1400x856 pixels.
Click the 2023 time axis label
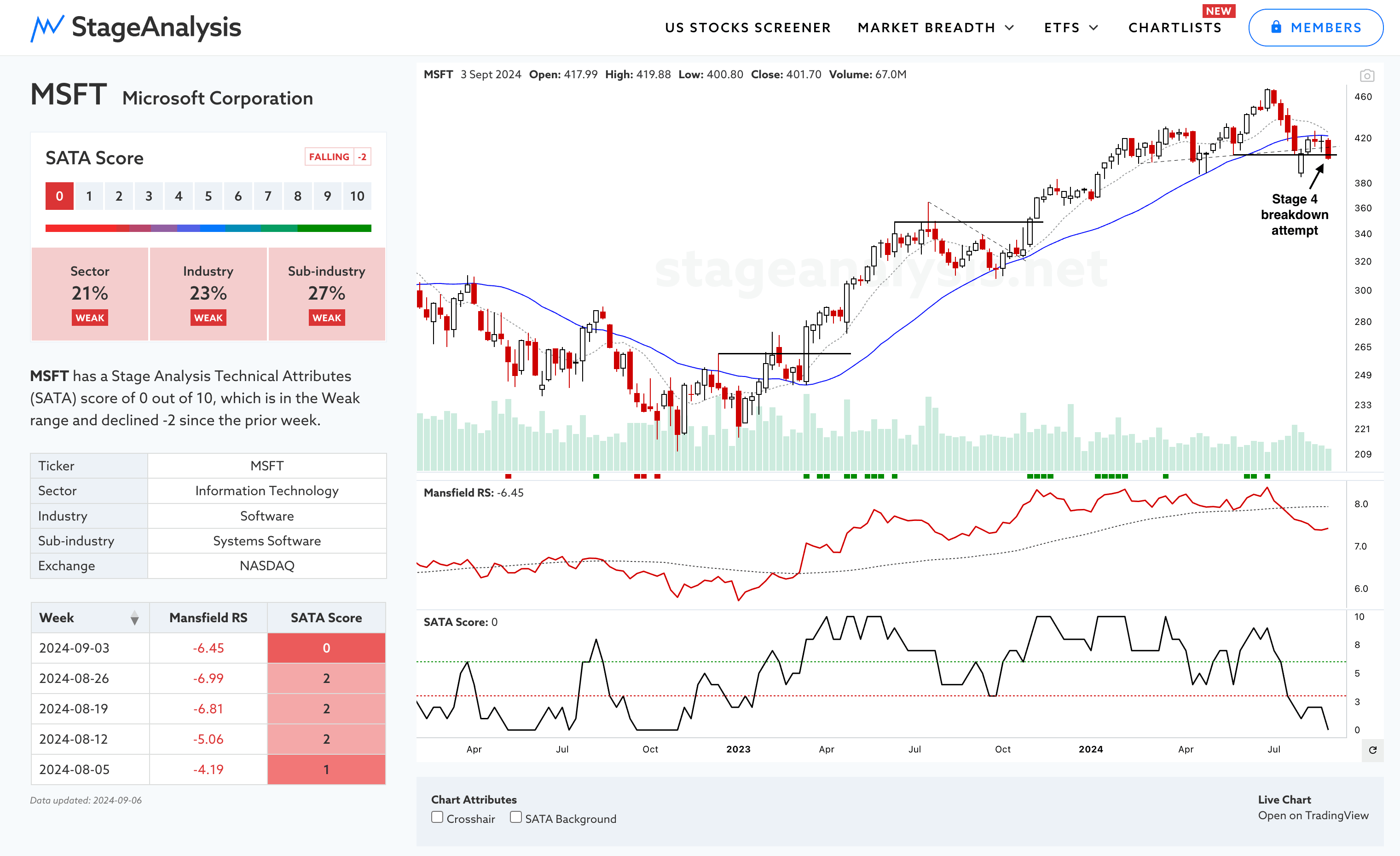(738, 749)
